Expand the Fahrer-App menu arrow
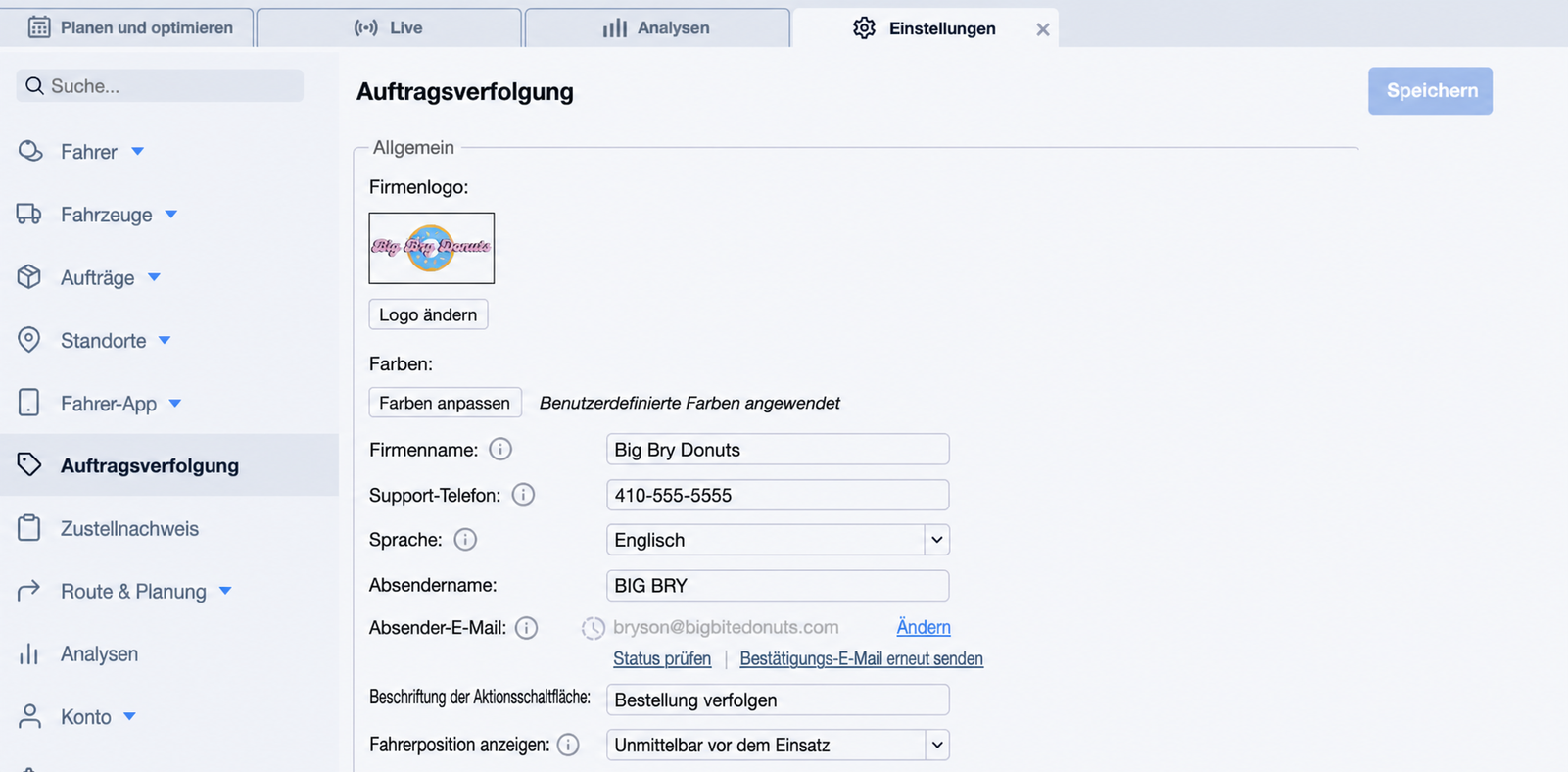The width and height of the screenshot is (1568, 772). (x=175, y=403)
